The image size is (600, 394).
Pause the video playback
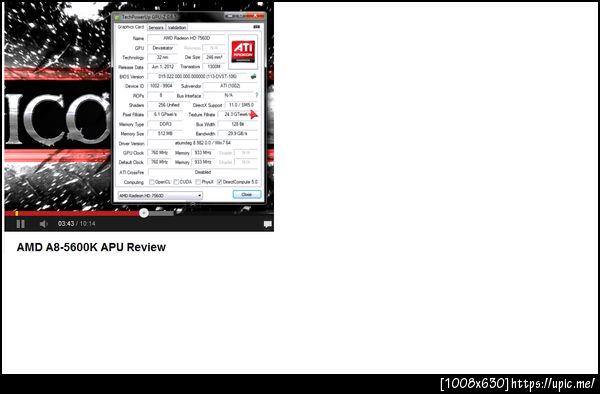(x=21, y=224)
